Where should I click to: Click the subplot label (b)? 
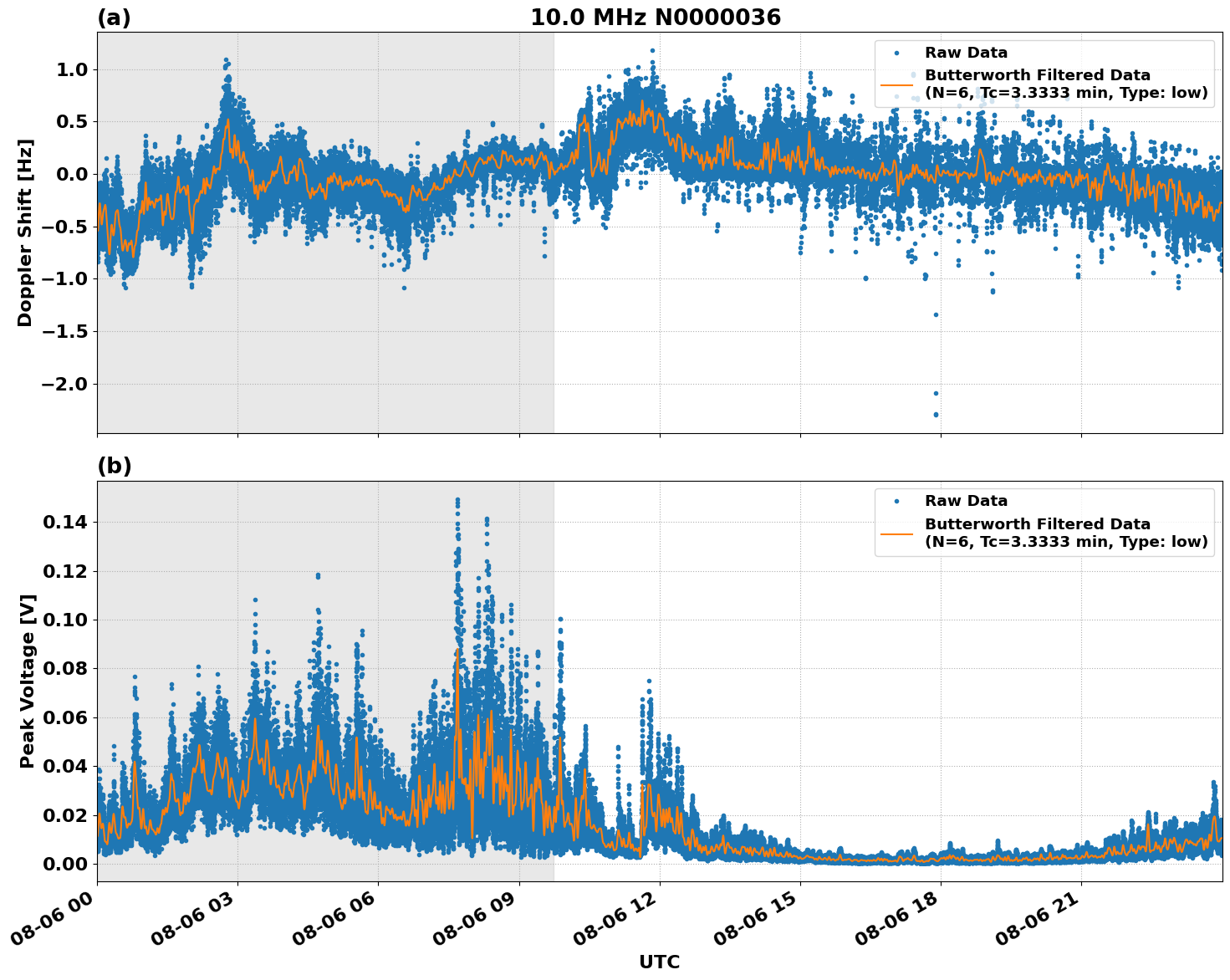pos(114,466)
